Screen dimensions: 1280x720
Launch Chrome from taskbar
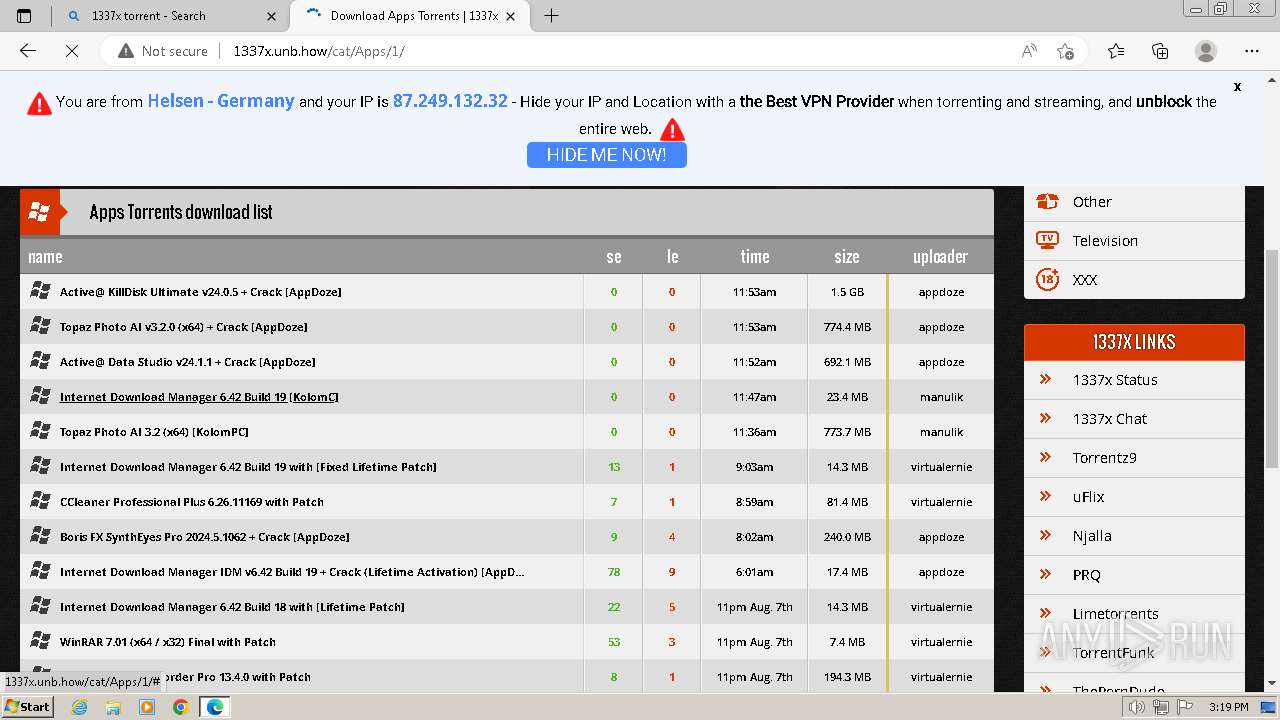pos(180,707)
